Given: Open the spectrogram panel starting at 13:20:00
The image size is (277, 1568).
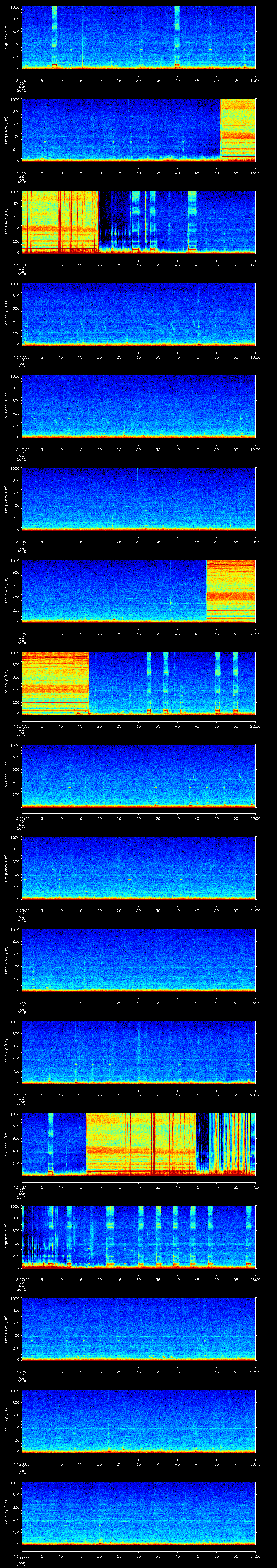Looking at the screenshot, I should click(x=139, y=591).
